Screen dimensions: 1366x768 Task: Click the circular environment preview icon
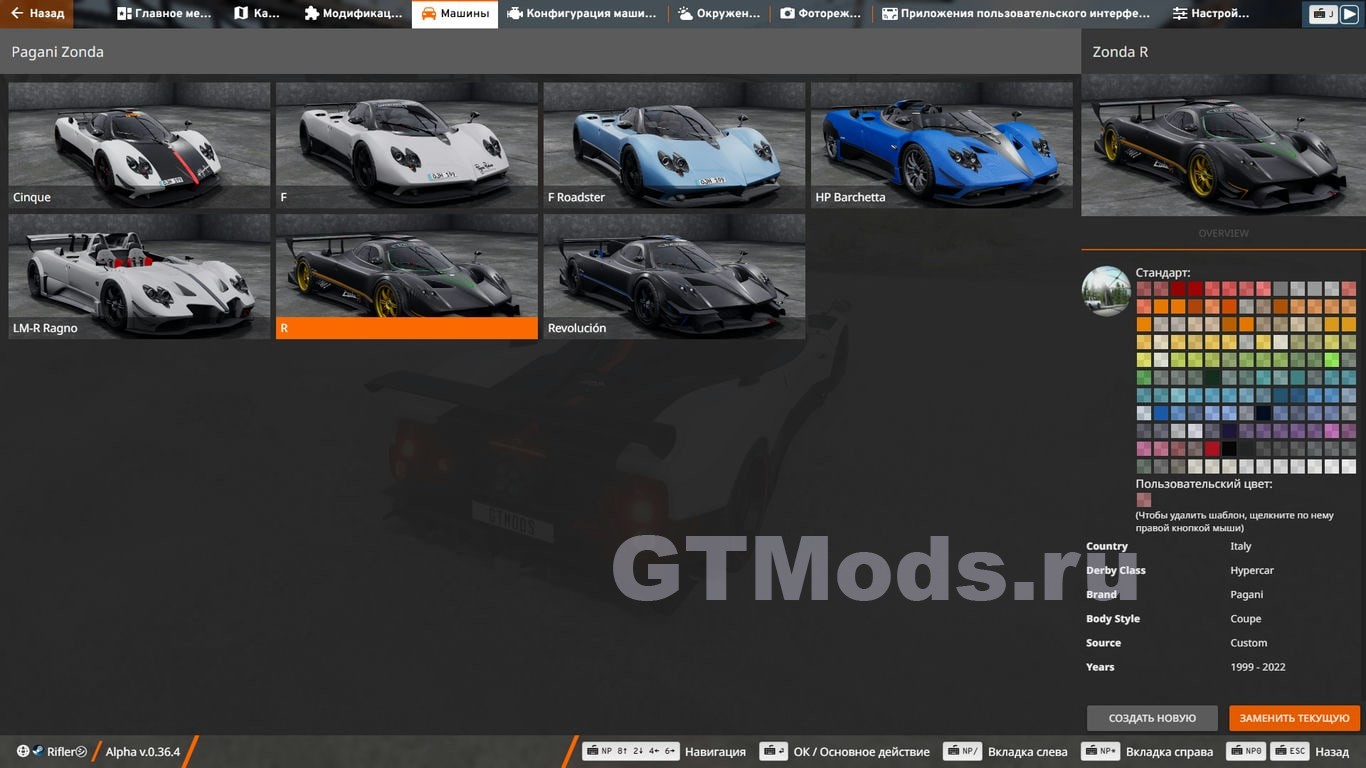1106,291
